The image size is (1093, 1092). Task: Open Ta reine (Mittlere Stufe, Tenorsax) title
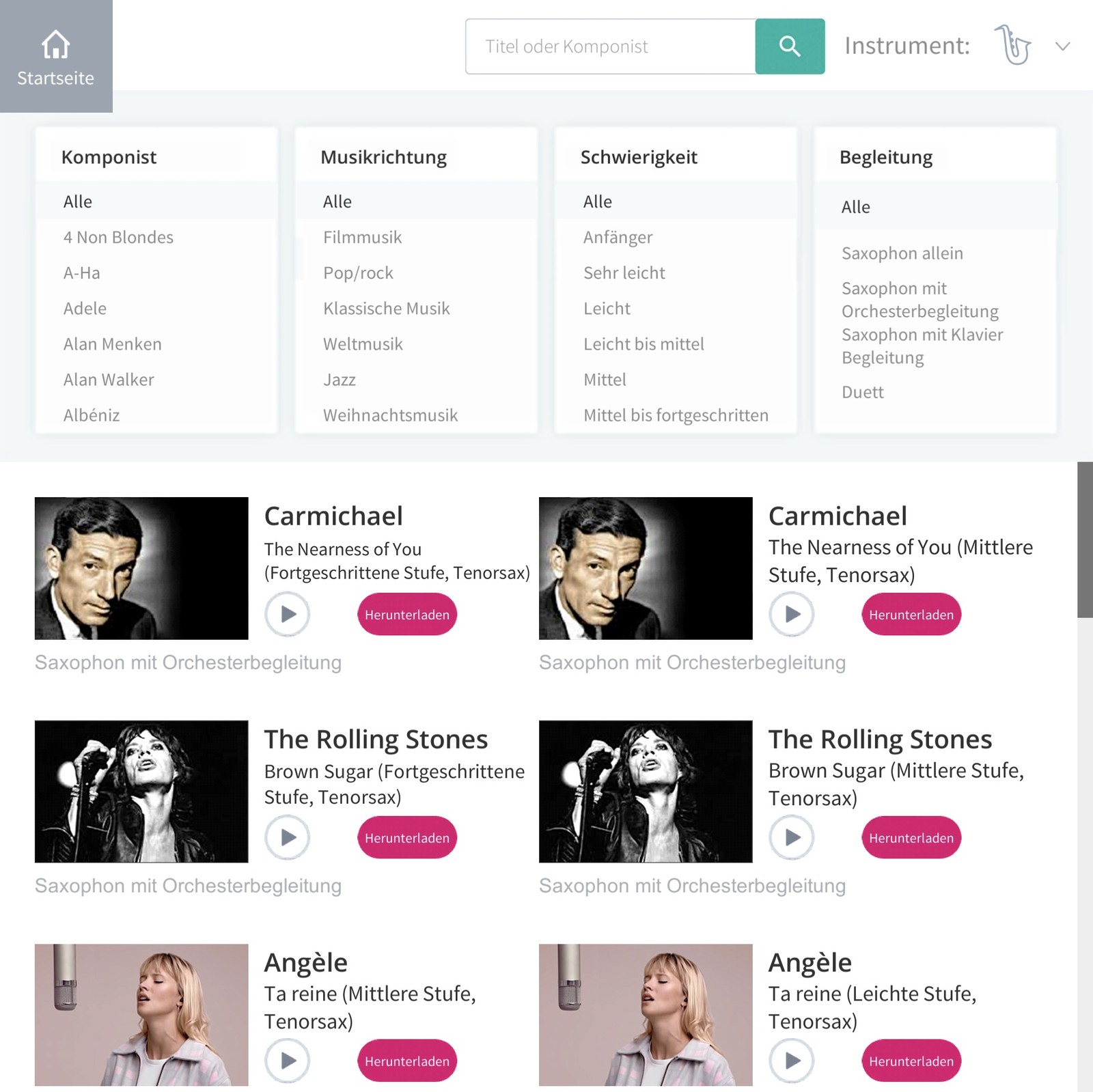[370, 1007]
